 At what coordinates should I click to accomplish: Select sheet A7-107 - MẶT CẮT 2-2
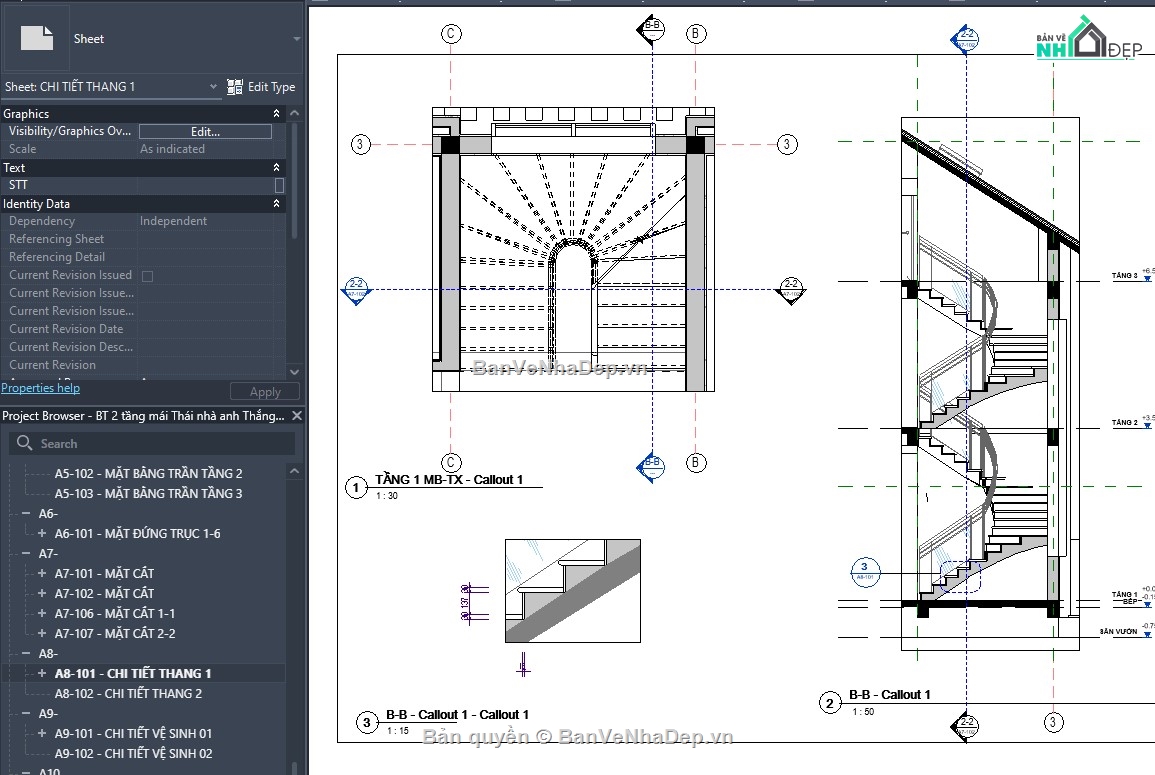tap(115, 633)
